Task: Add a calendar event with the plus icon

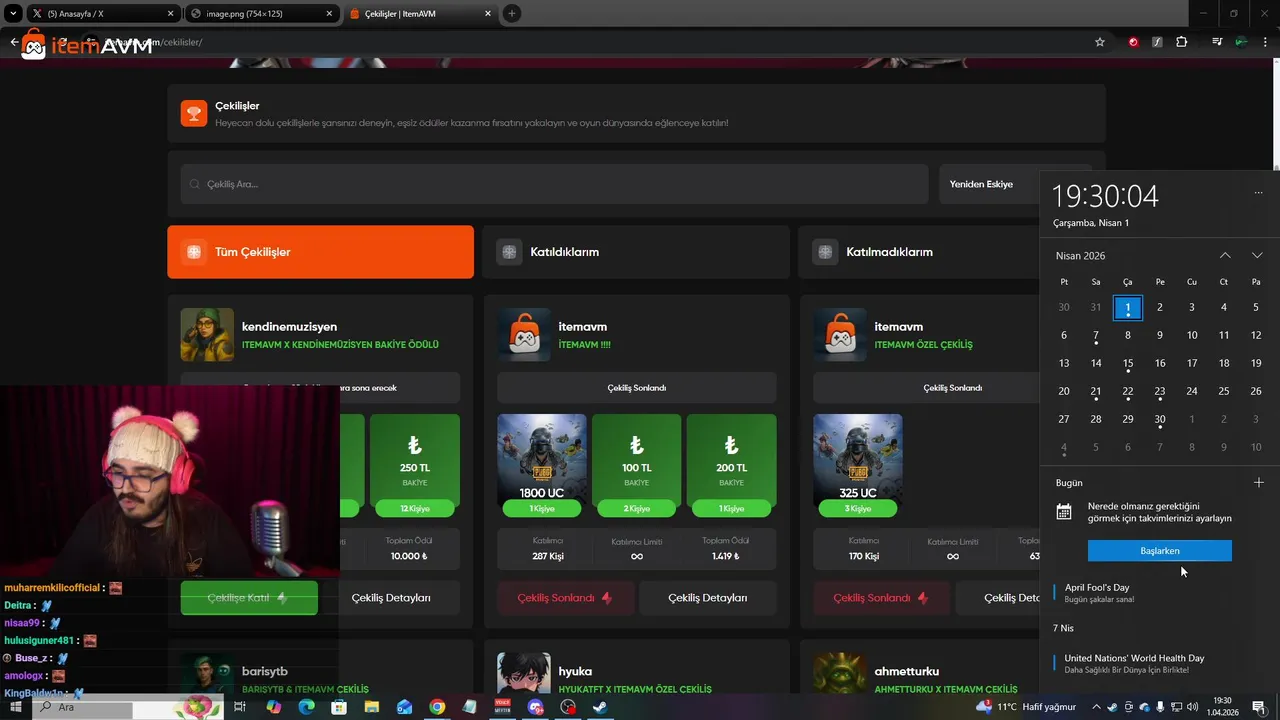Action: (x=1258, y=482)
